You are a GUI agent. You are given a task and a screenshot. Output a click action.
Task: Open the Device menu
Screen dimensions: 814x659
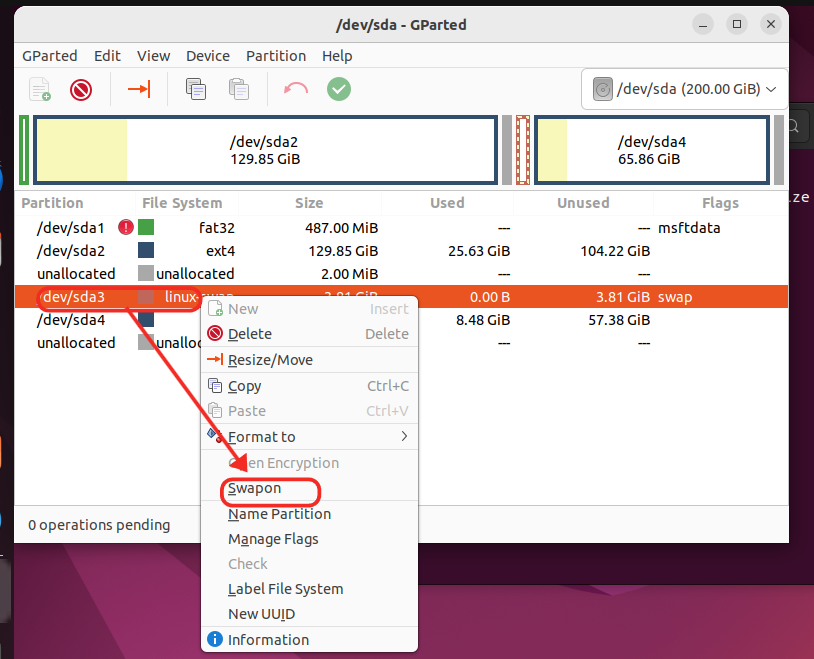coord(208,56)
